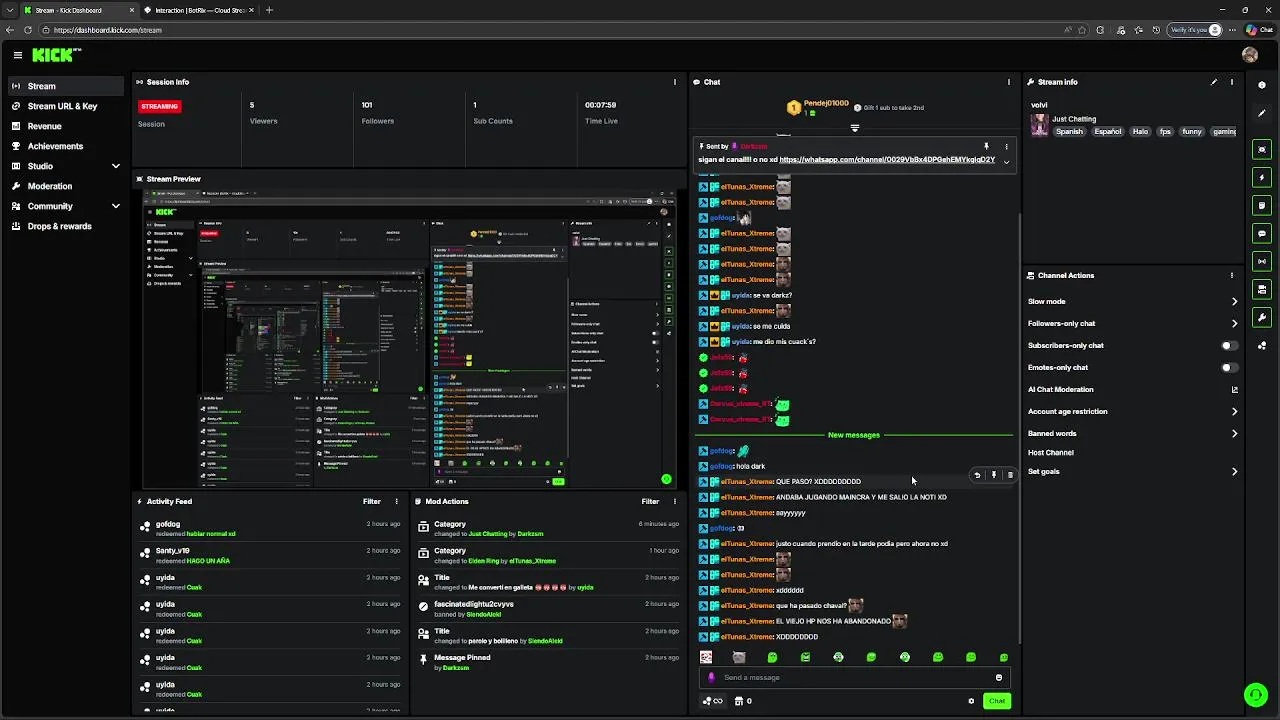Screen dimensions: 1280x720
Task: Open Activity Feed three-dot menu
Action: click(x=397, y=501)
